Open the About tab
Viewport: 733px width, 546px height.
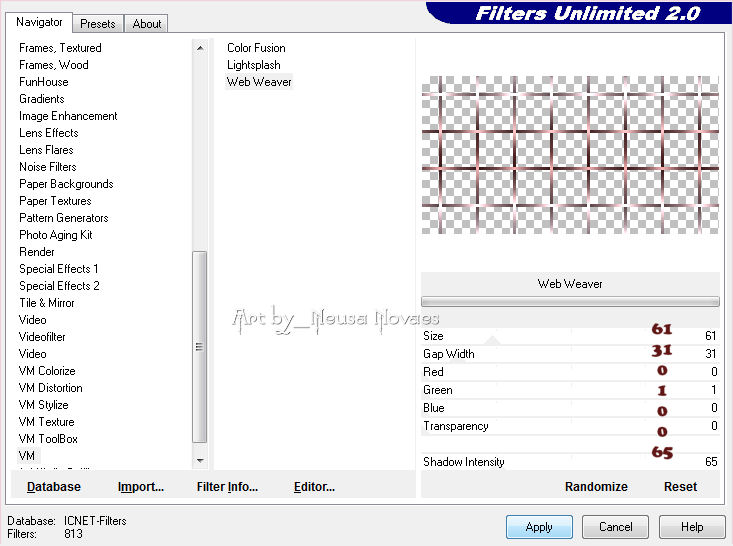click(146, 23)
